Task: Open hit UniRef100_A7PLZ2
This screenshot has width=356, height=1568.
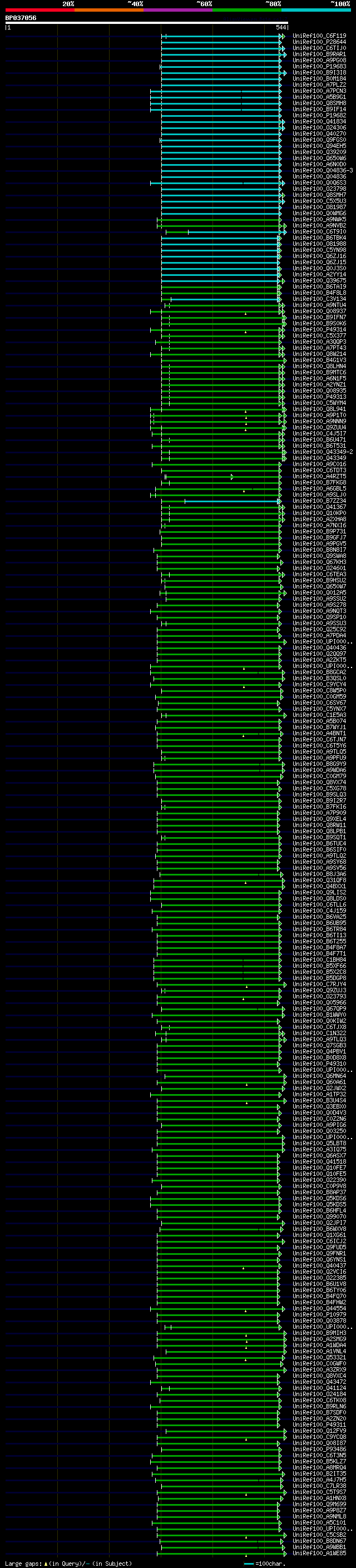Action: (319, 85)
